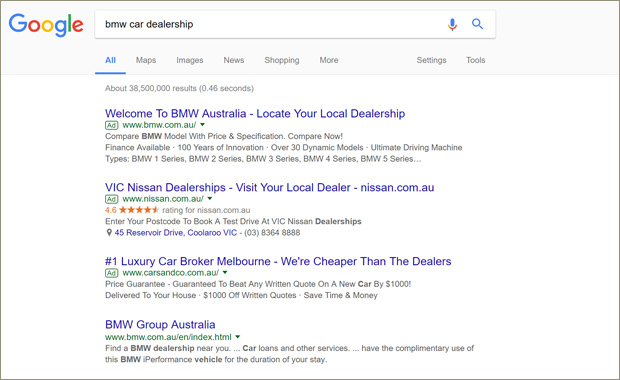
Task: Expand arrow next to www.bmw.com.au/en/index.html
Action: [238, 337]
